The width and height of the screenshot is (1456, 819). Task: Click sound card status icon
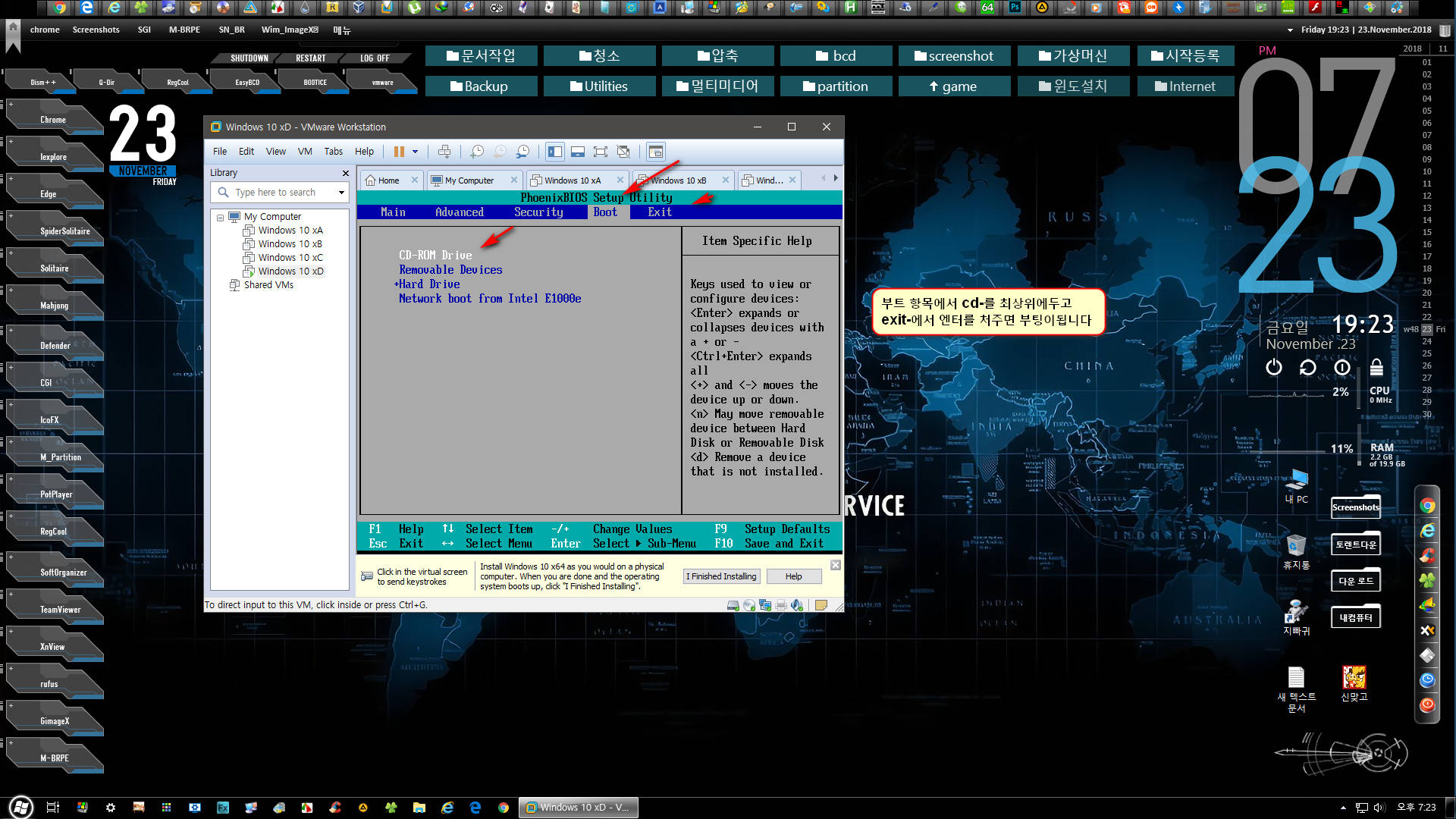pyautogui.click(x=797, y=605)
